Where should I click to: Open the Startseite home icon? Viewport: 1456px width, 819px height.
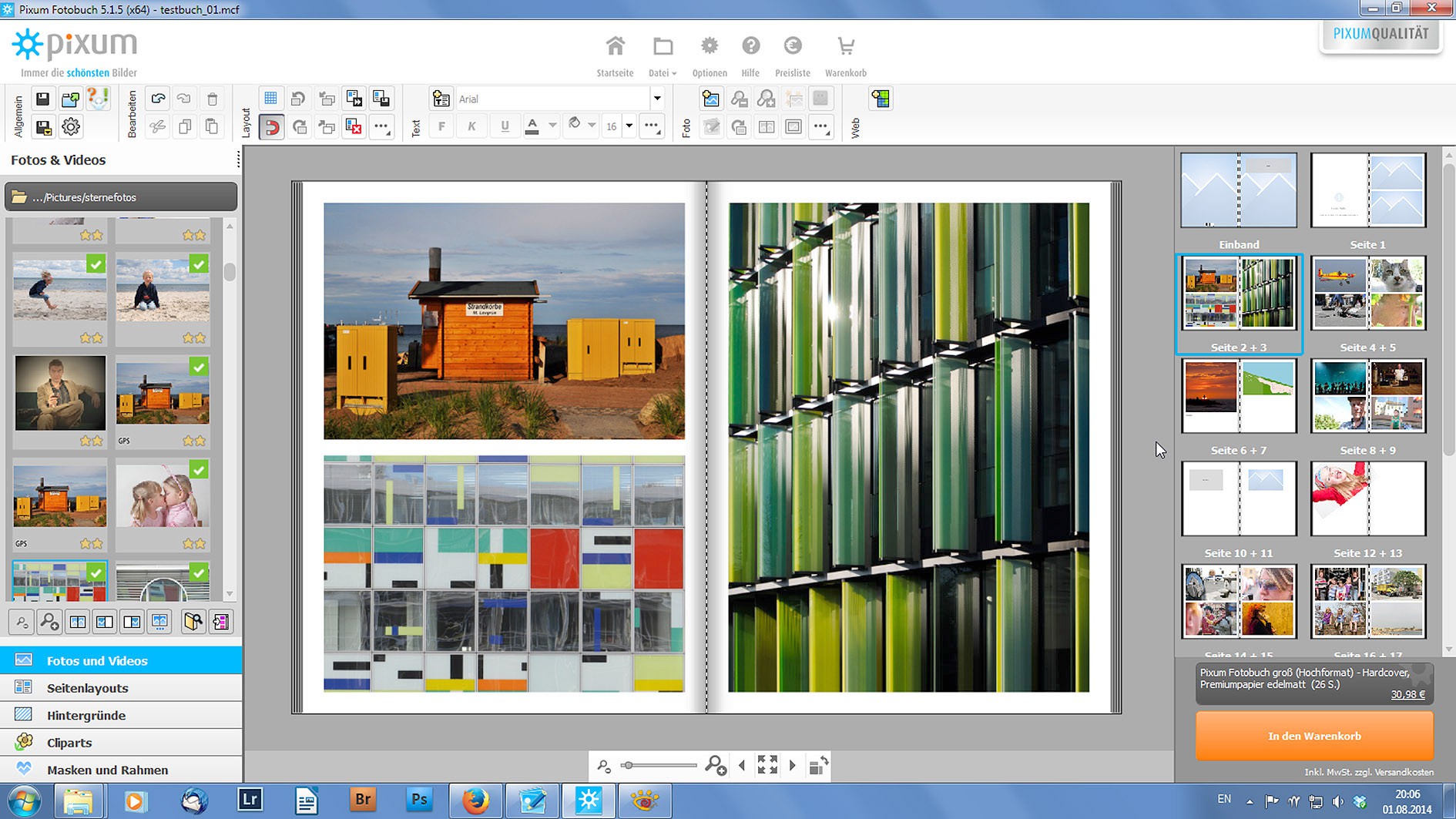pyautogui.click(x=615, y=47)
